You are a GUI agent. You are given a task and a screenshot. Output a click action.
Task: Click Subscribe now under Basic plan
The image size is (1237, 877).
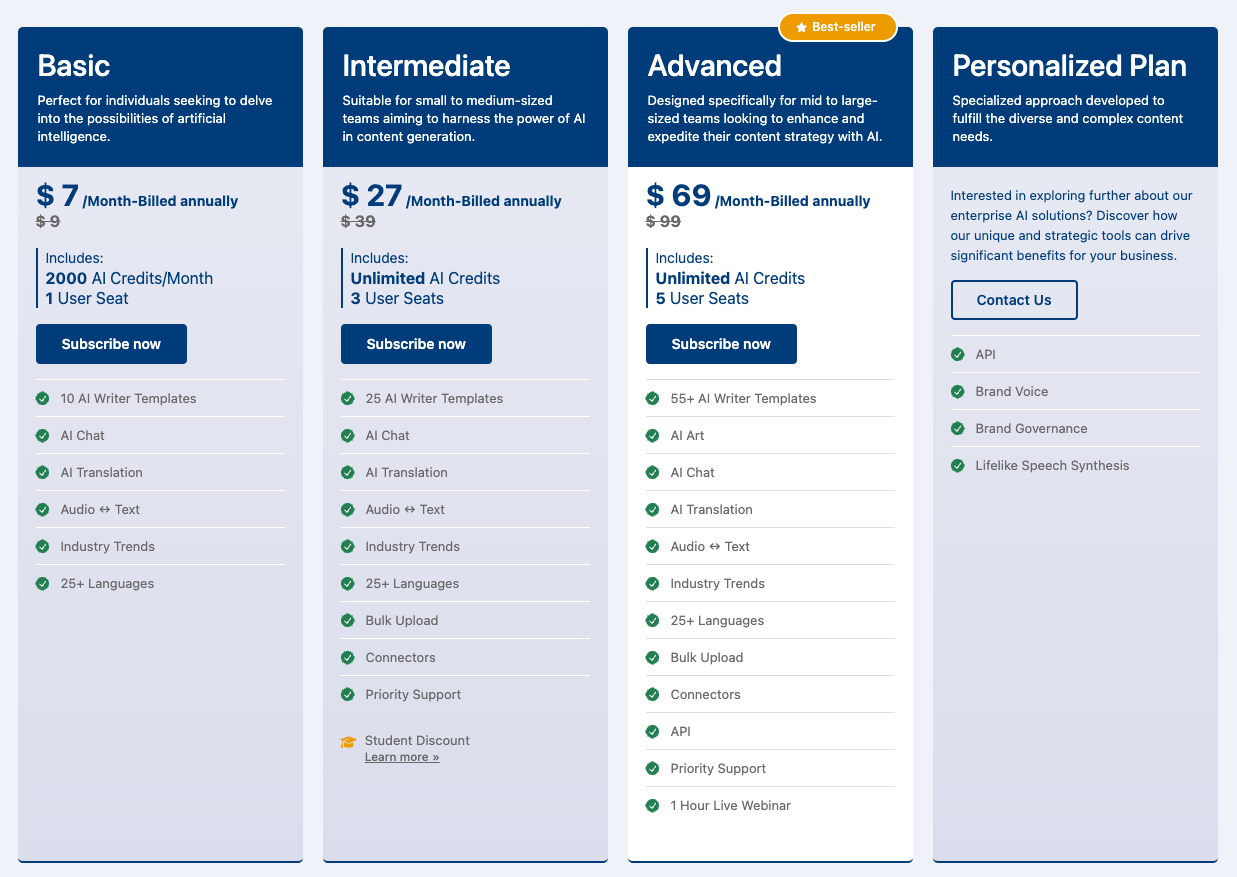click(111, 344)
